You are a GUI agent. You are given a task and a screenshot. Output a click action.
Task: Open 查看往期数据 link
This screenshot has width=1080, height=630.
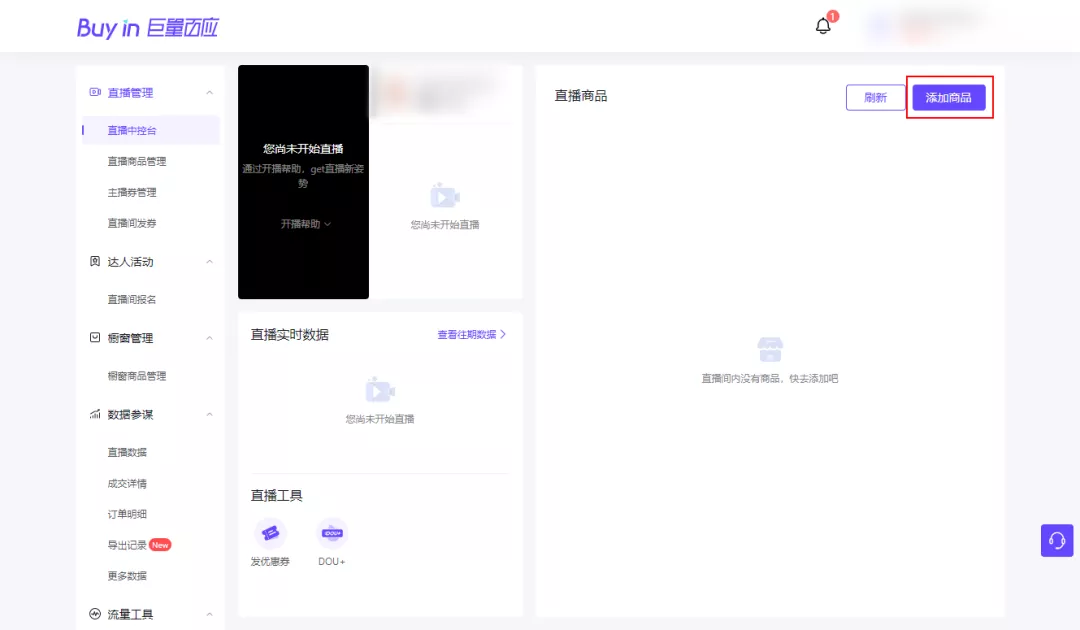point(472,335)
